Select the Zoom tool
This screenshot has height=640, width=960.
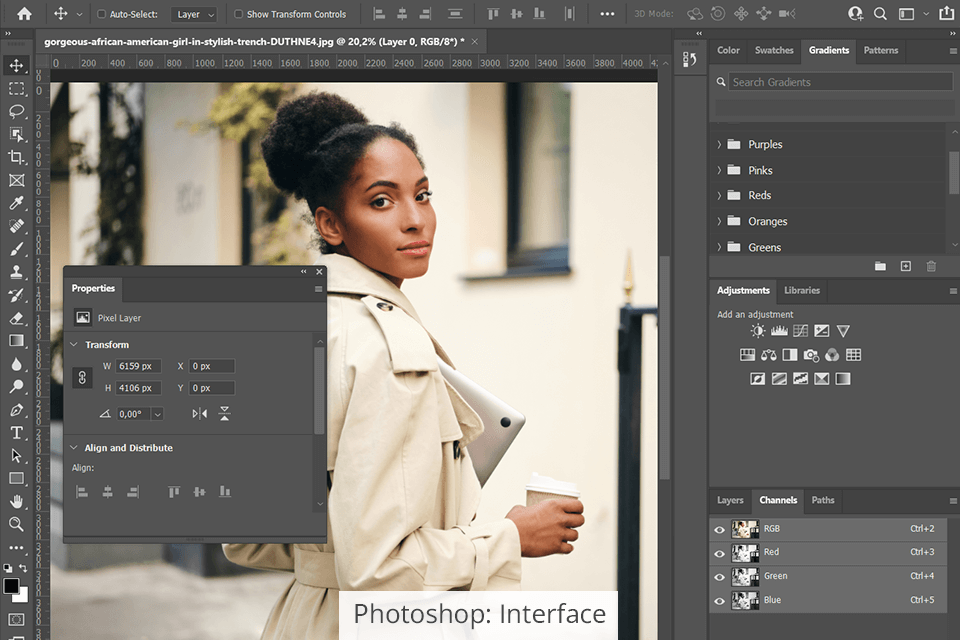[17, 524]
